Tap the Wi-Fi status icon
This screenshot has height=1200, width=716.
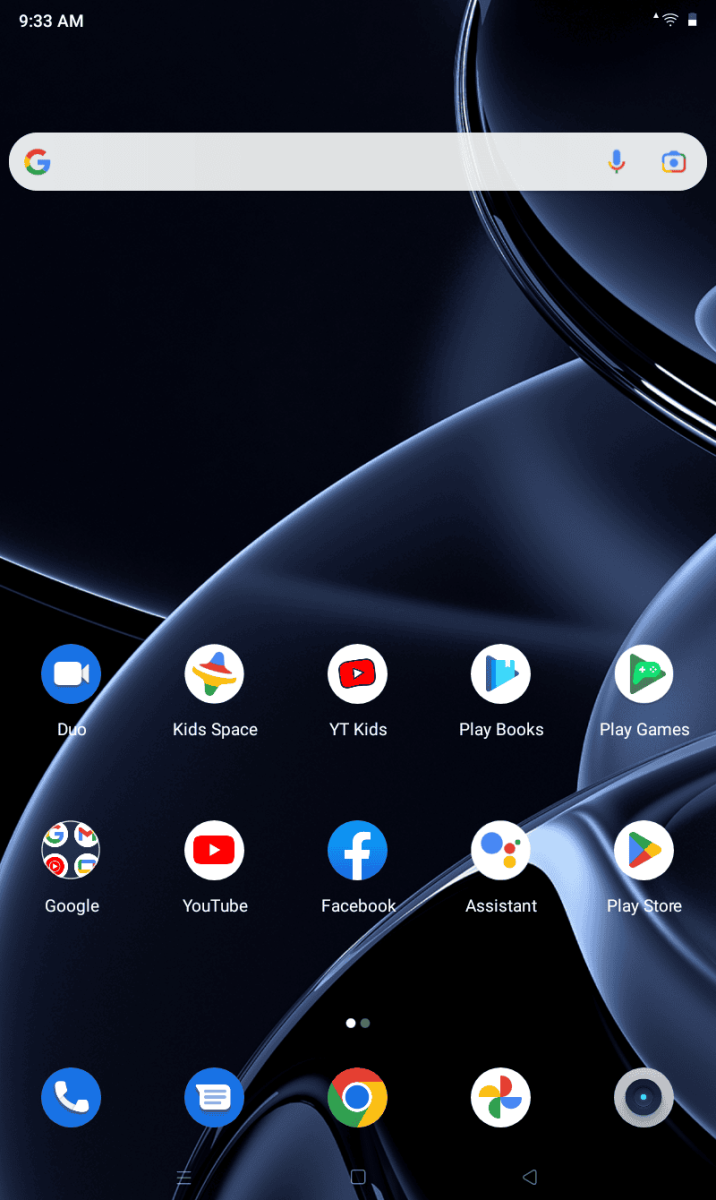(669, 20)
